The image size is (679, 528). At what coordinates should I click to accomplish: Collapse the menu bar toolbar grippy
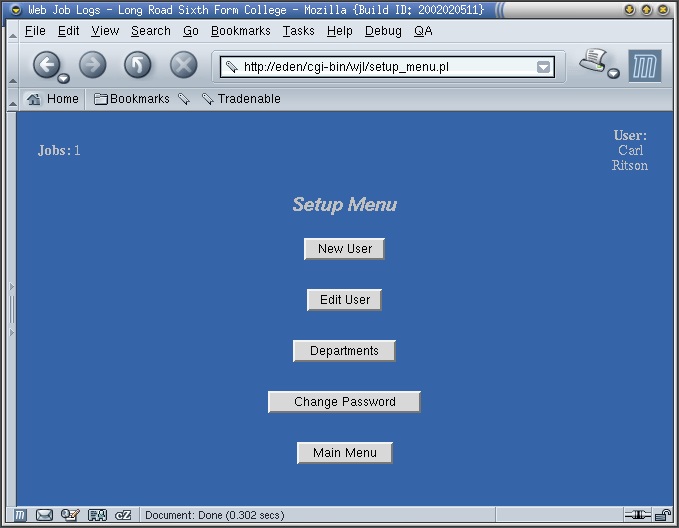(13, 31)
